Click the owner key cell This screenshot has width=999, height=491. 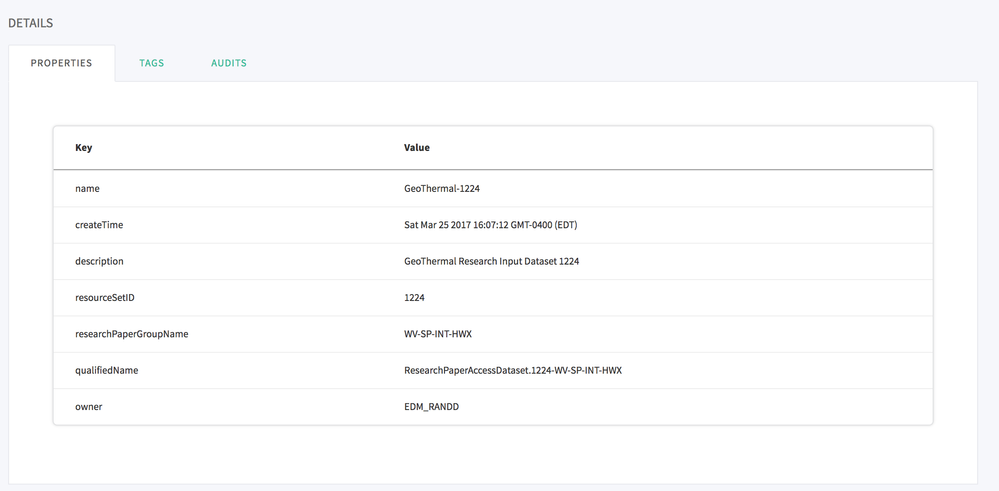click(89, 407)
